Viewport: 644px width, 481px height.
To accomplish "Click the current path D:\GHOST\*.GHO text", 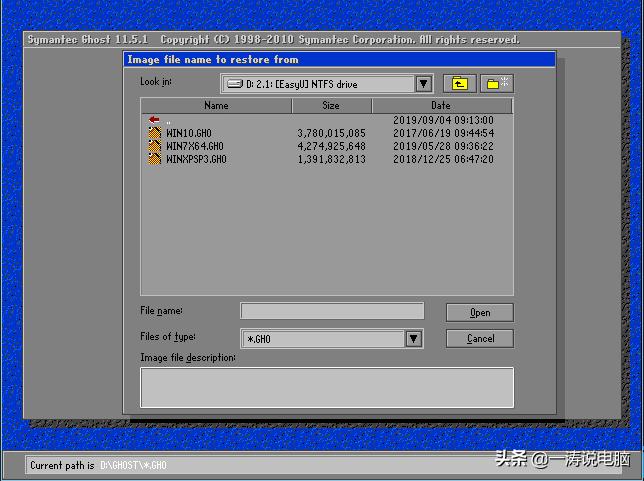I will [x=133, y=465].
